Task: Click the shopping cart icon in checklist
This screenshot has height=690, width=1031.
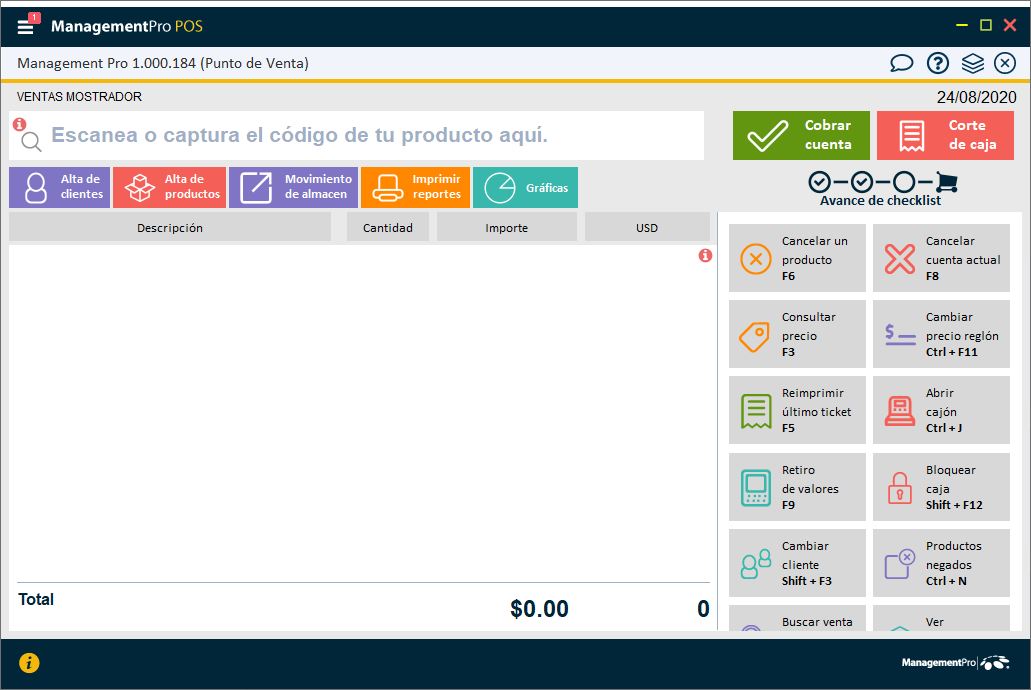Action: [946, 182]
